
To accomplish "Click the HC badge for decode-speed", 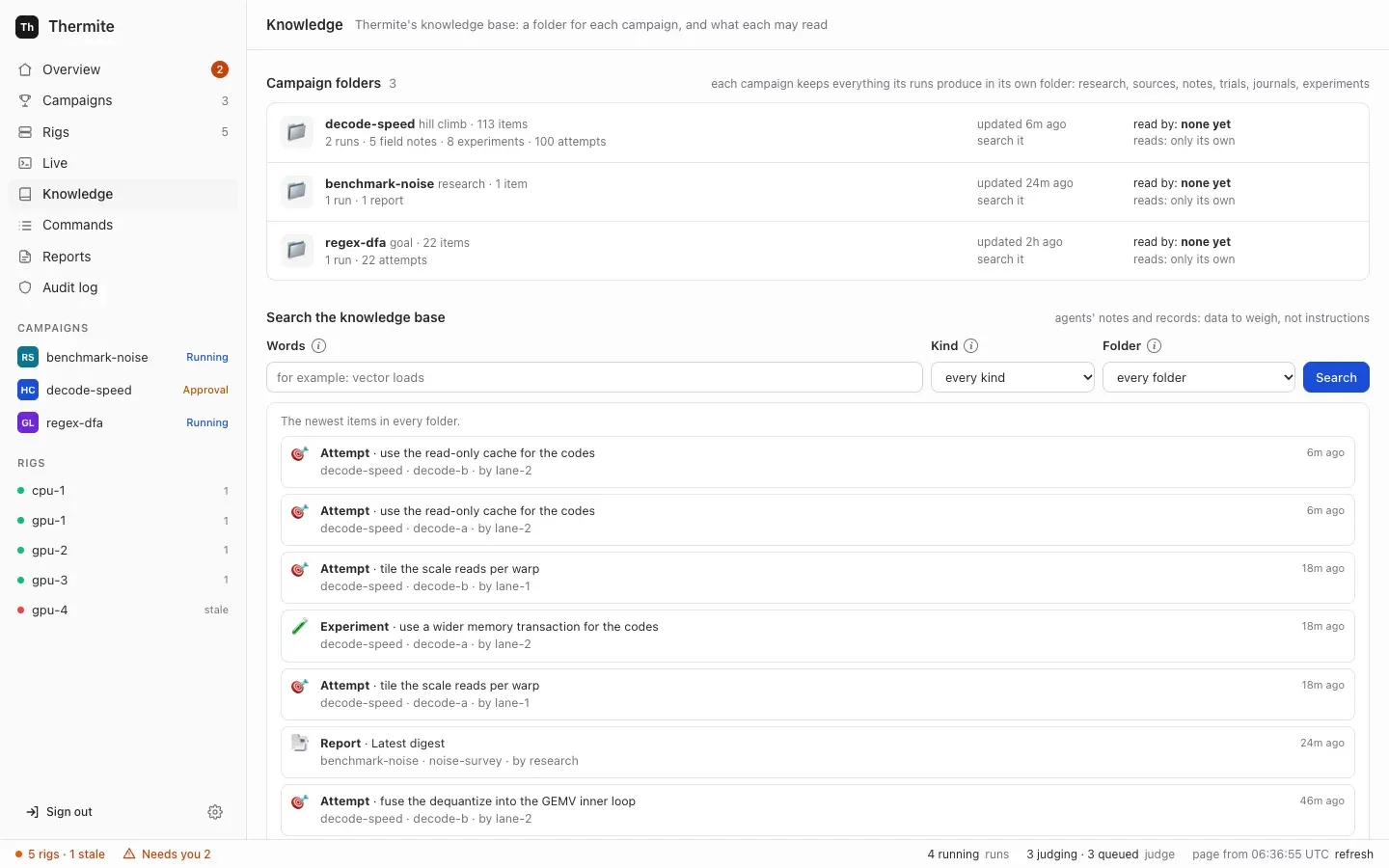I will 28,390.
